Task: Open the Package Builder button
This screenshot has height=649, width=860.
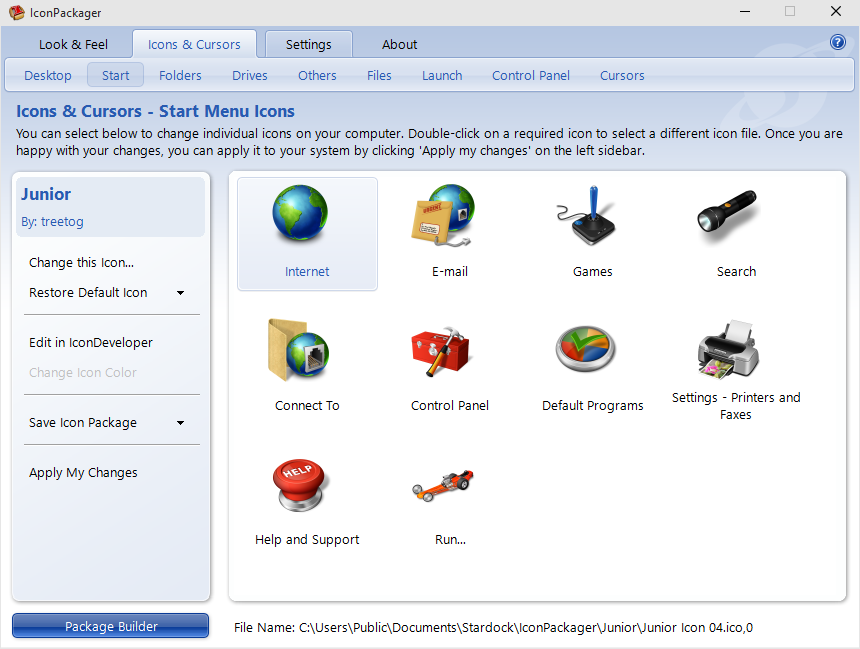Action: point(111,626)
